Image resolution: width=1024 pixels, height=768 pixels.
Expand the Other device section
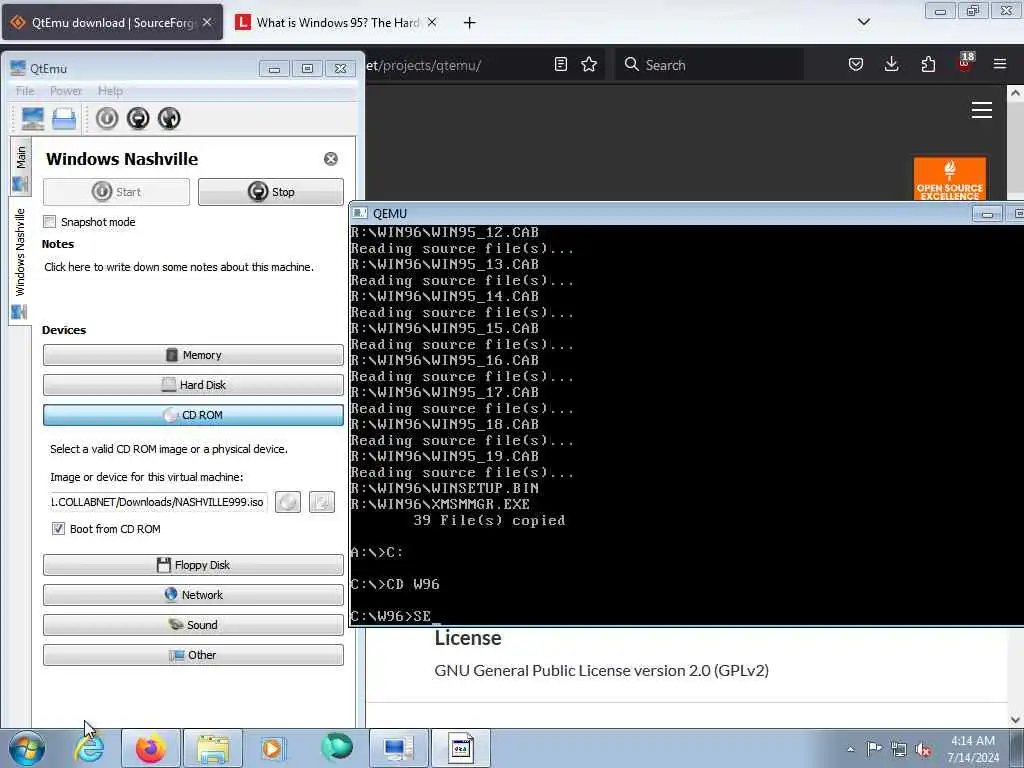click(193, 655)
